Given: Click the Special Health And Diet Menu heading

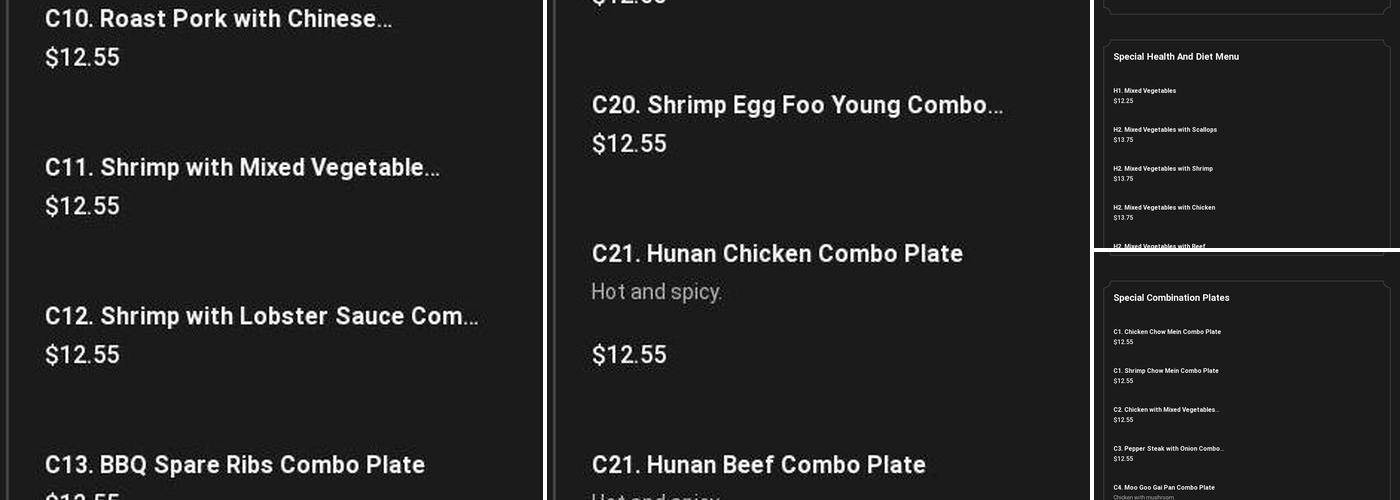Looking at the screenshot, I should [1176, 57].
